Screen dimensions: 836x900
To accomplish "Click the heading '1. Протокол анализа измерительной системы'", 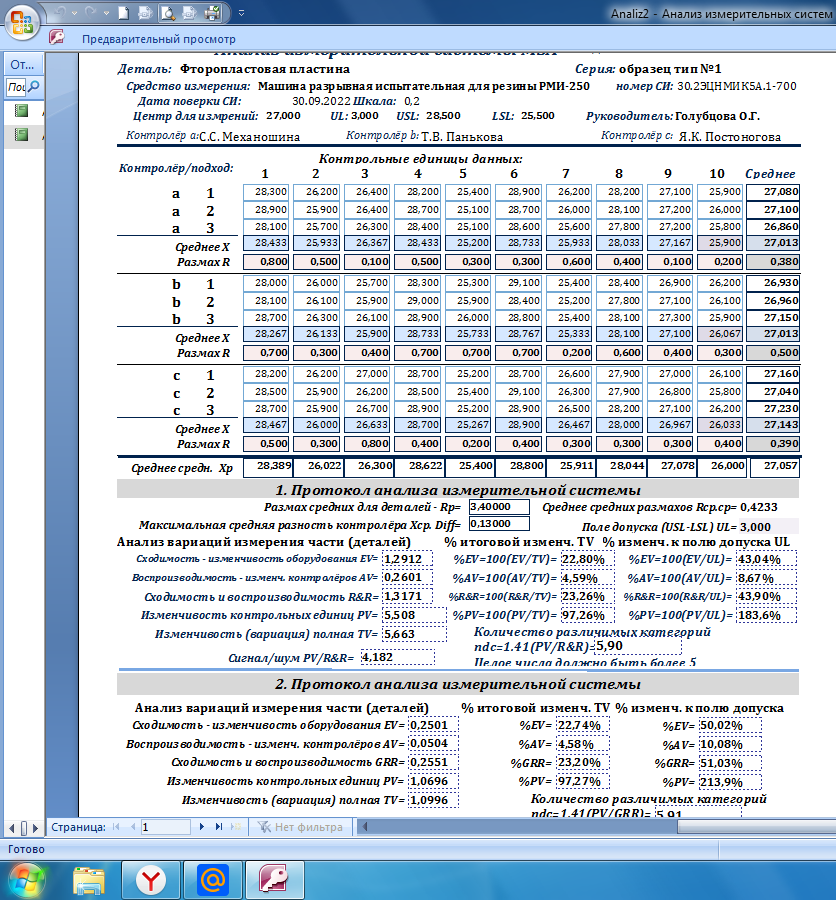I will 458,490.
